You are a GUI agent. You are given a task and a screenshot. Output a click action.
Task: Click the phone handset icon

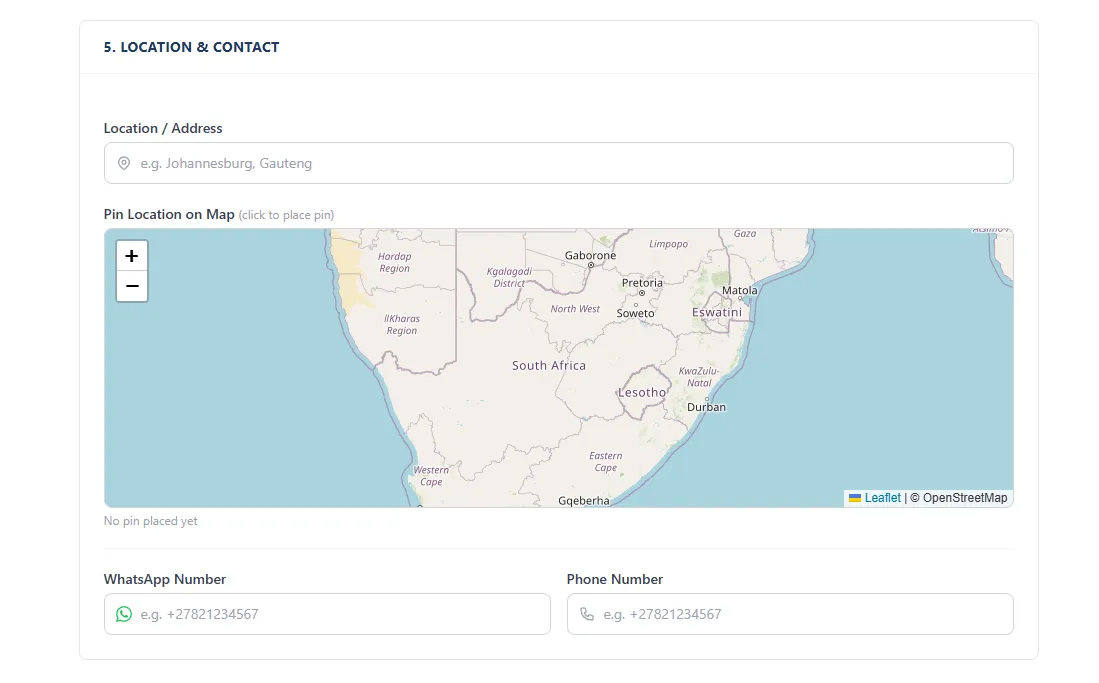coord(587,614)
